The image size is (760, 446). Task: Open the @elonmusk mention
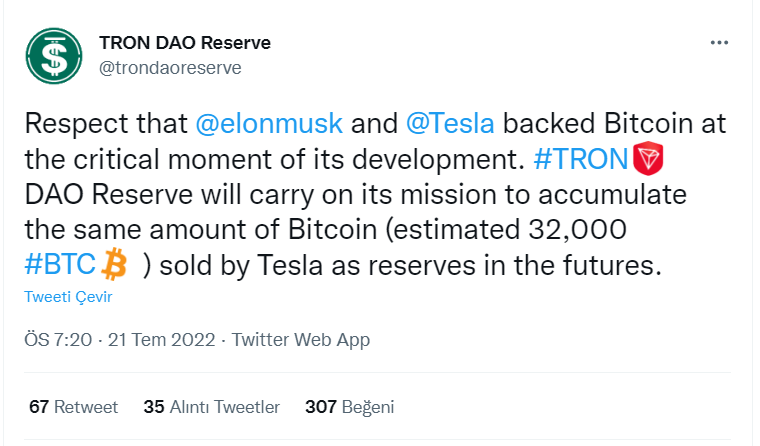[x=269, y=123]
